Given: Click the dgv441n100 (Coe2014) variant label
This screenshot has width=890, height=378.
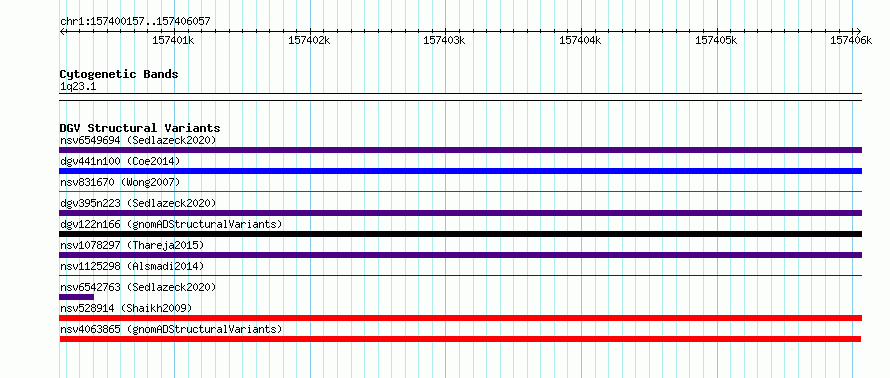Looking at the screenshot, I should [x=120, y=161].
